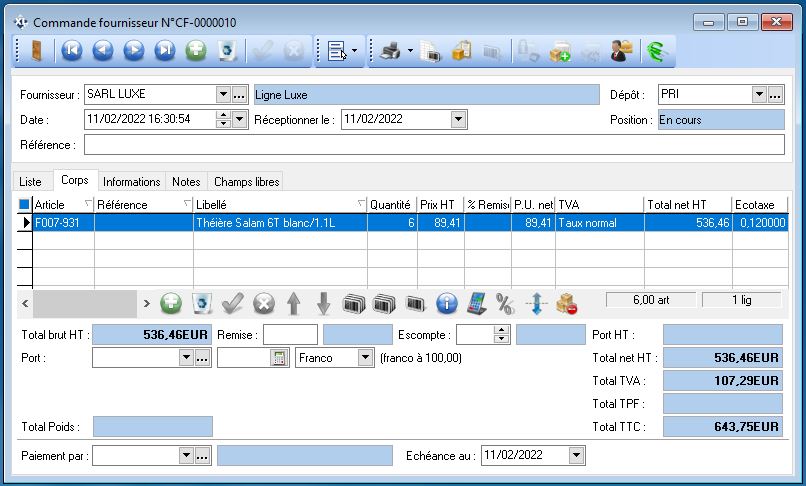Click the green euro currency icon

[x=655, y=51]
